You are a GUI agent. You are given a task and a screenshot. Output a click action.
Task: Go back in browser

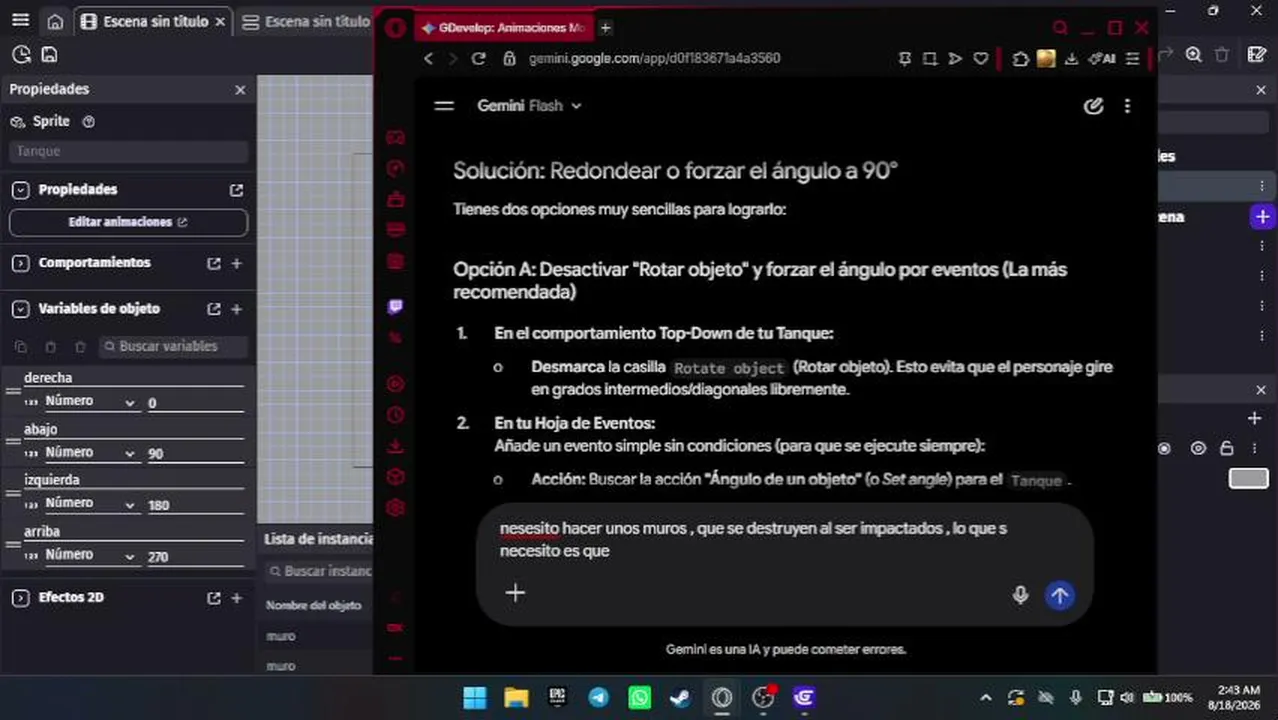(428, 58)
